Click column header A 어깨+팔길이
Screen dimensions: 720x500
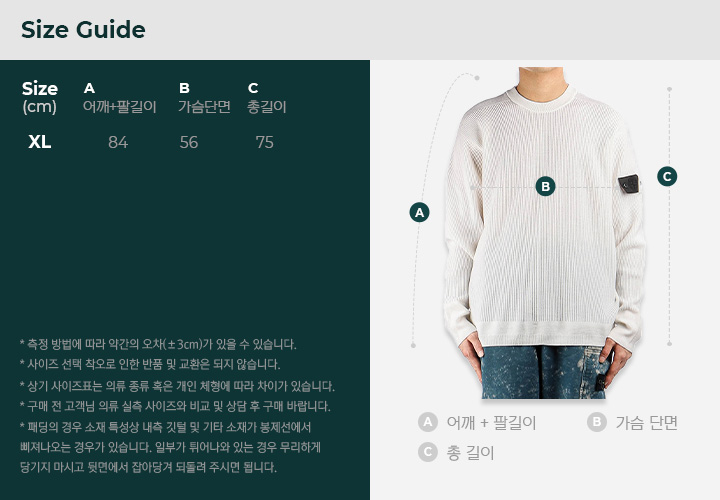click(x=120, y=97)
